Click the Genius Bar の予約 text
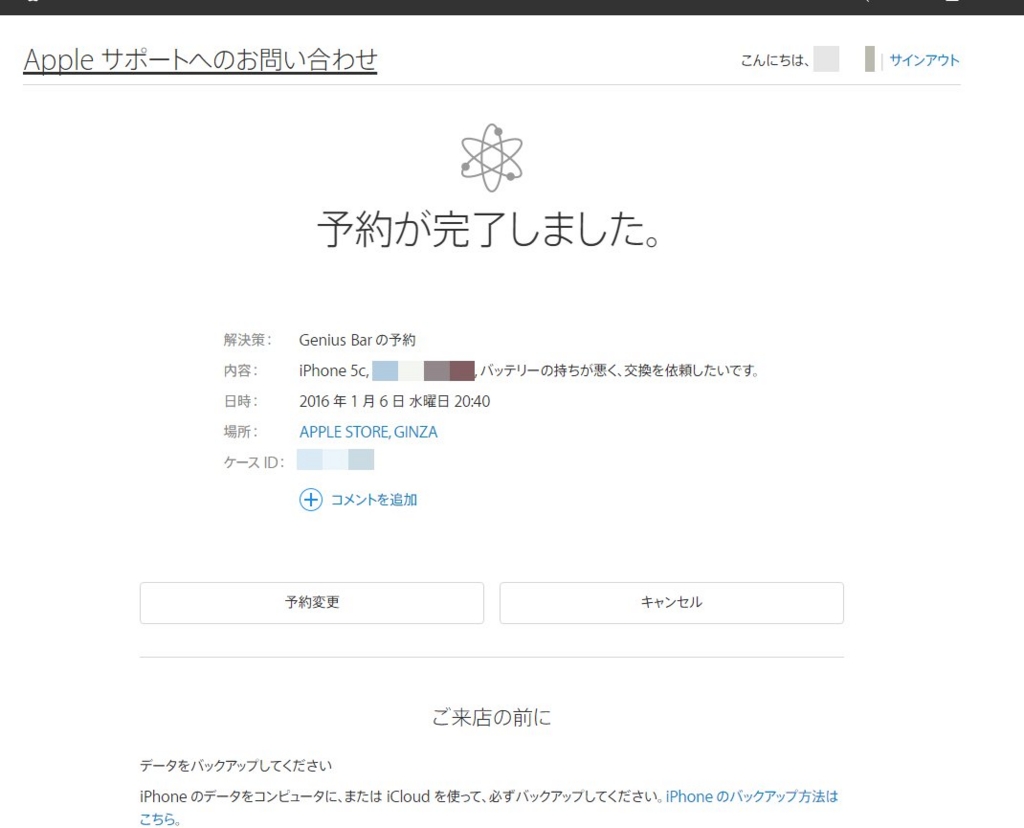1024x828 pixels. tap(357, 340)
